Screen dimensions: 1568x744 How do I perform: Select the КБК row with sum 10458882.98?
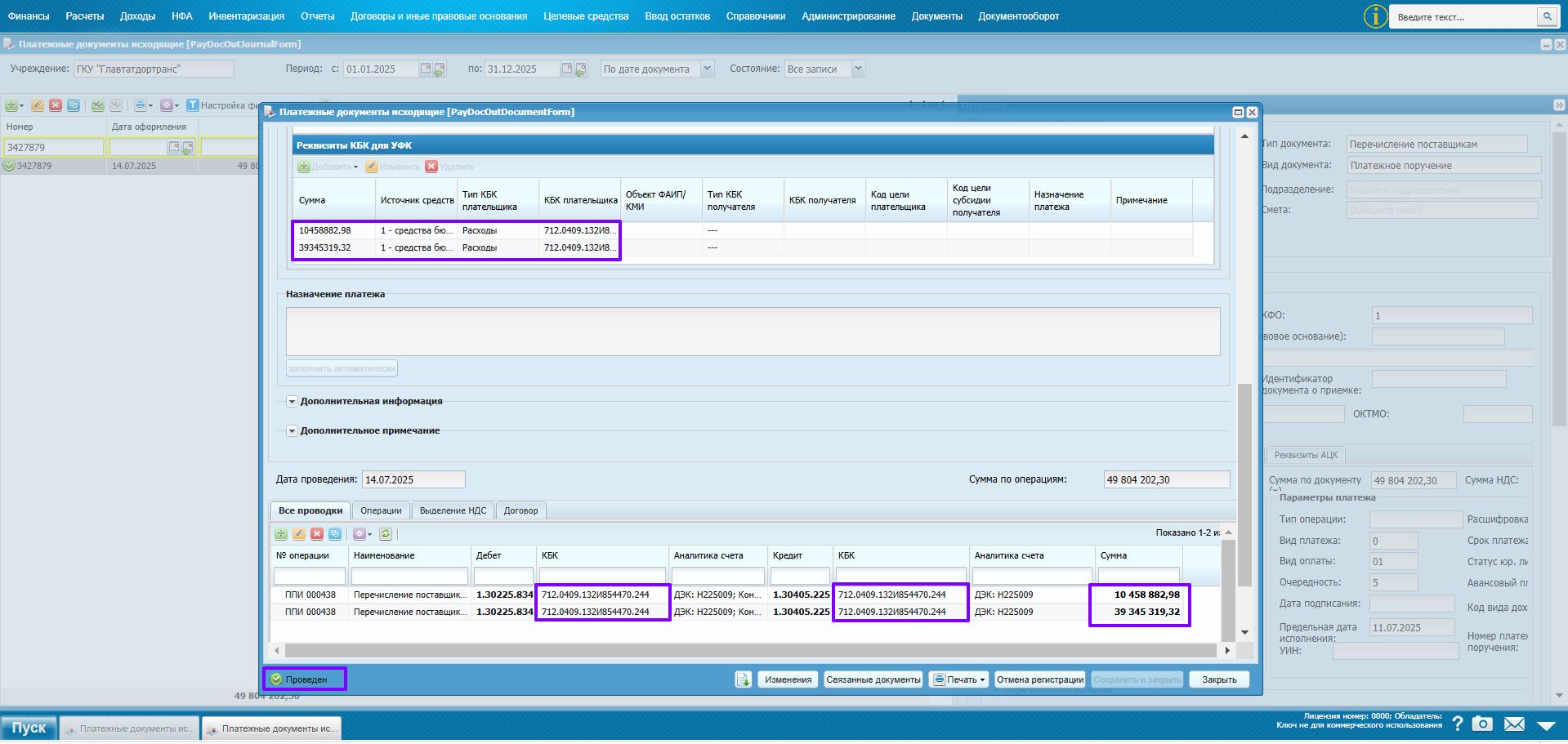pos(742,230)
